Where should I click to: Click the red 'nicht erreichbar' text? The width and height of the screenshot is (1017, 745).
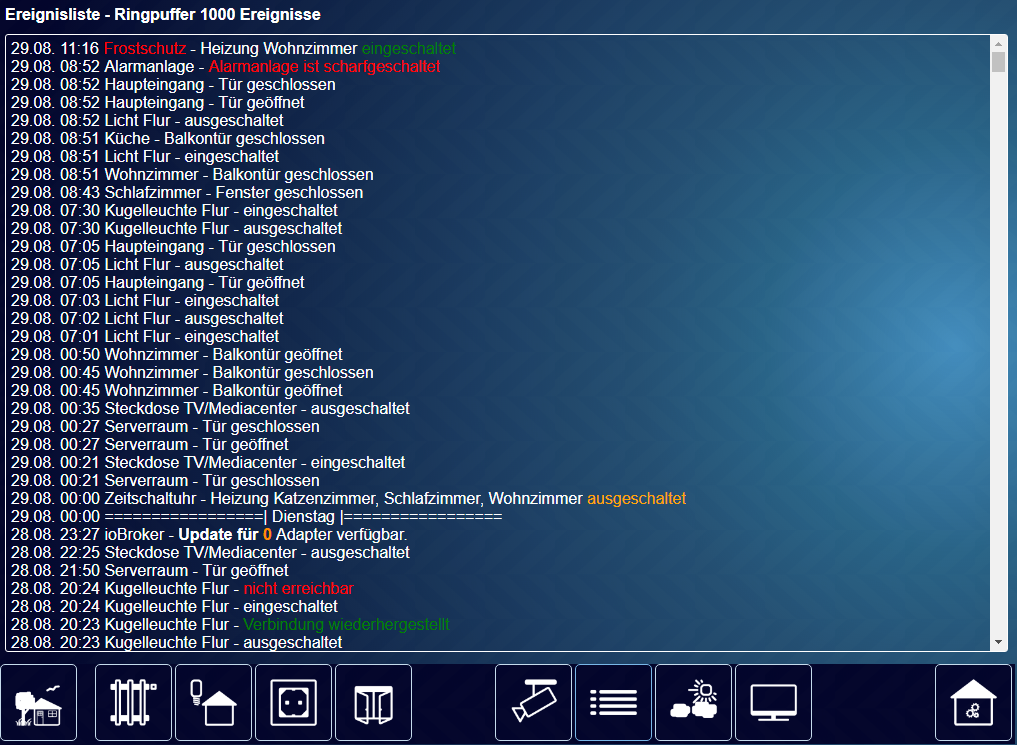pos(298,589)
